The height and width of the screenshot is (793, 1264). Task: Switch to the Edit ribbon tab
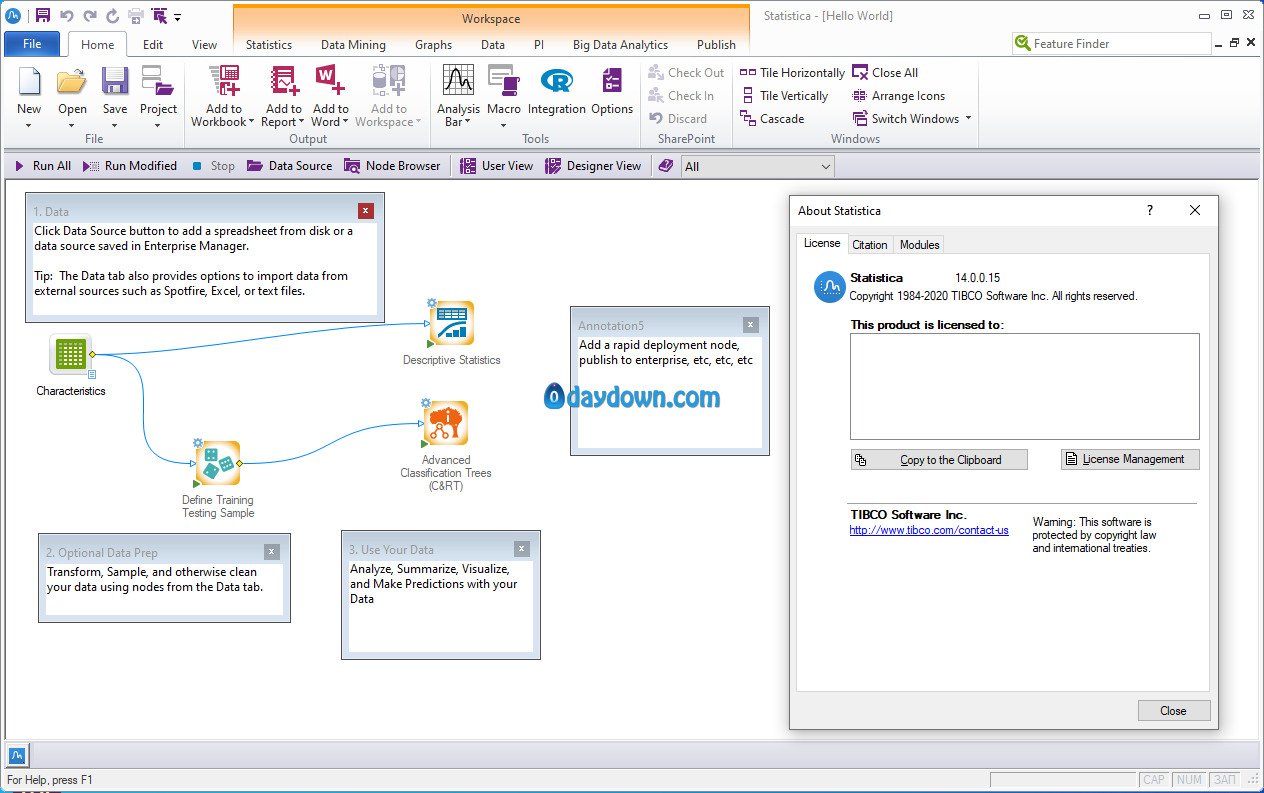coord(153,45)
